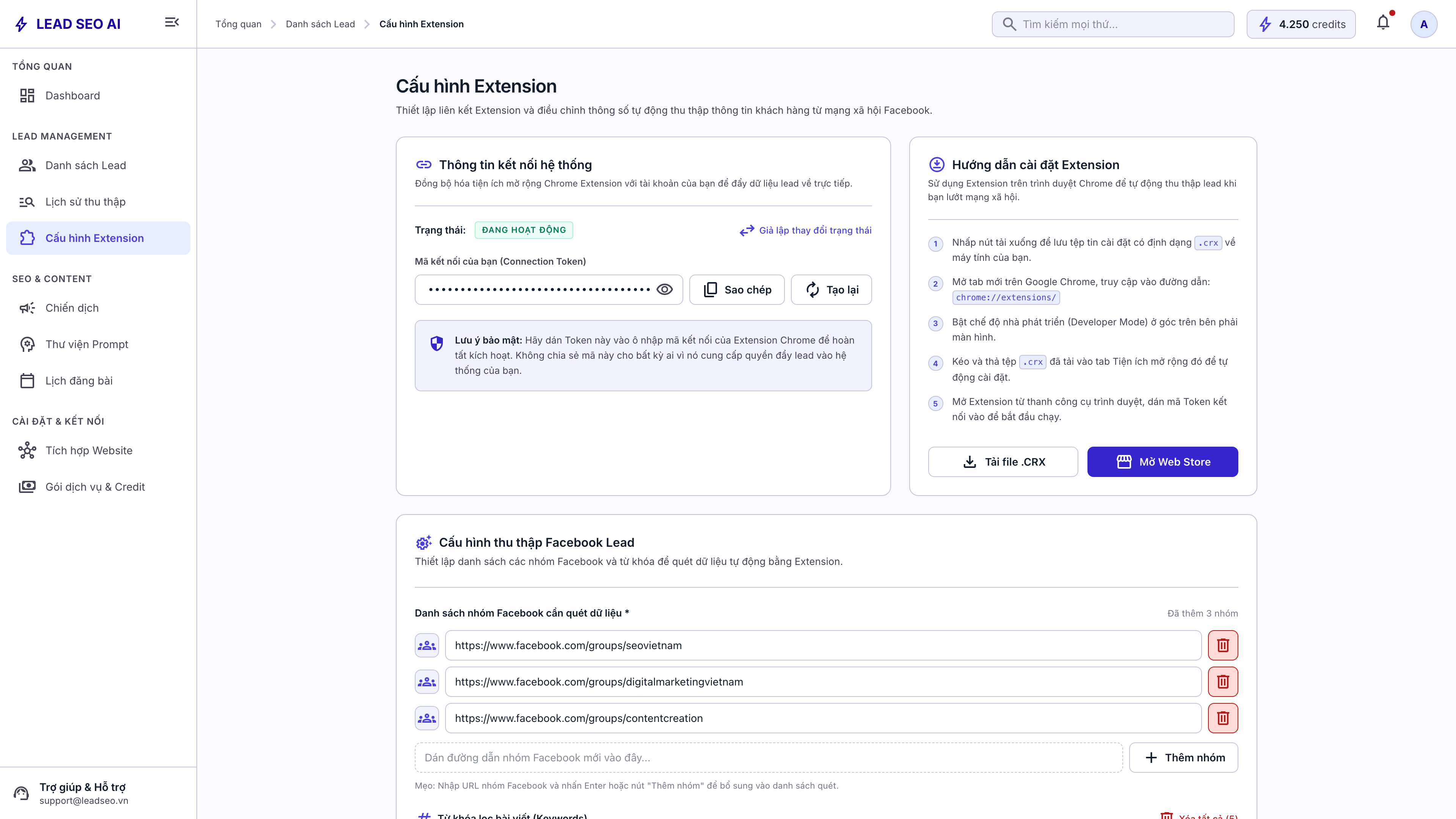Reveal the connection token with the eye icon
This screenshot has width=1456, height=819.
point(664,289)
